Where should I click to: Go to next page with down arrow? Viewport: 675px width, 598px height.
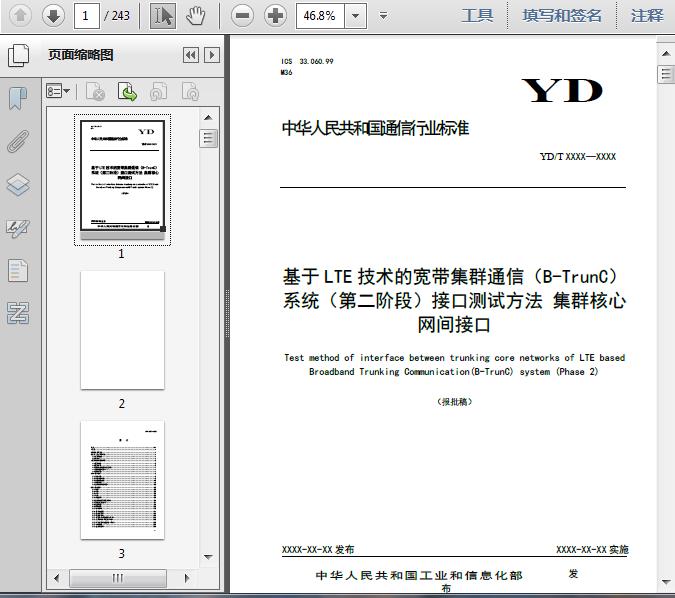pos(53,16)
